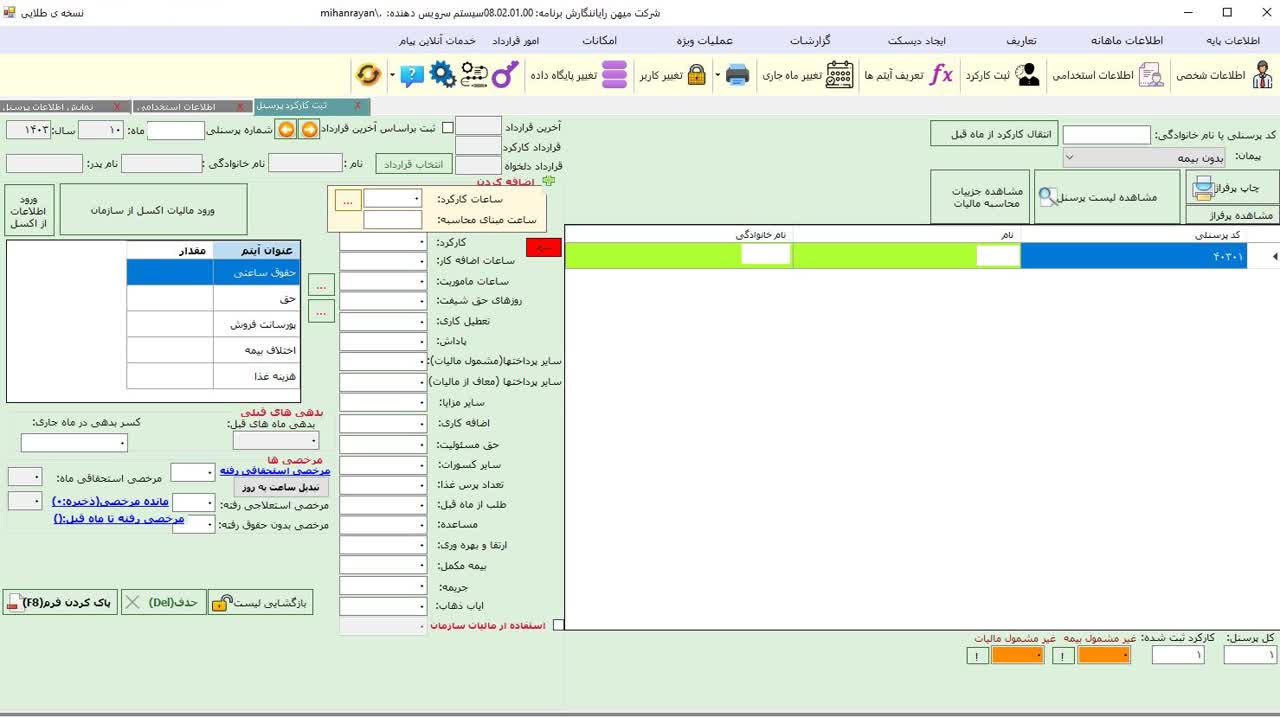Open personal information (اطلاعات شخصی) toolbar icon
This screenshot has width=1280, height=717.
tap(1262, 75)
